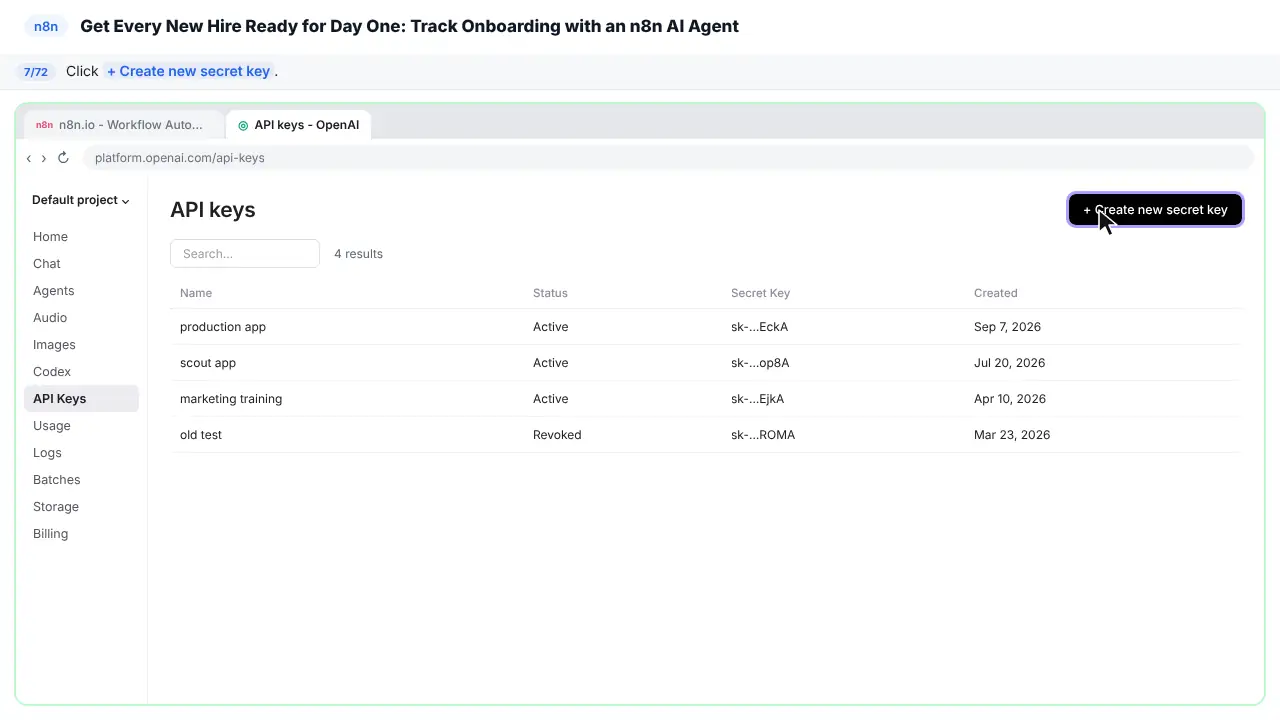
Task: Reload the page with the refresh icon
Action: (x=63, y=158)
